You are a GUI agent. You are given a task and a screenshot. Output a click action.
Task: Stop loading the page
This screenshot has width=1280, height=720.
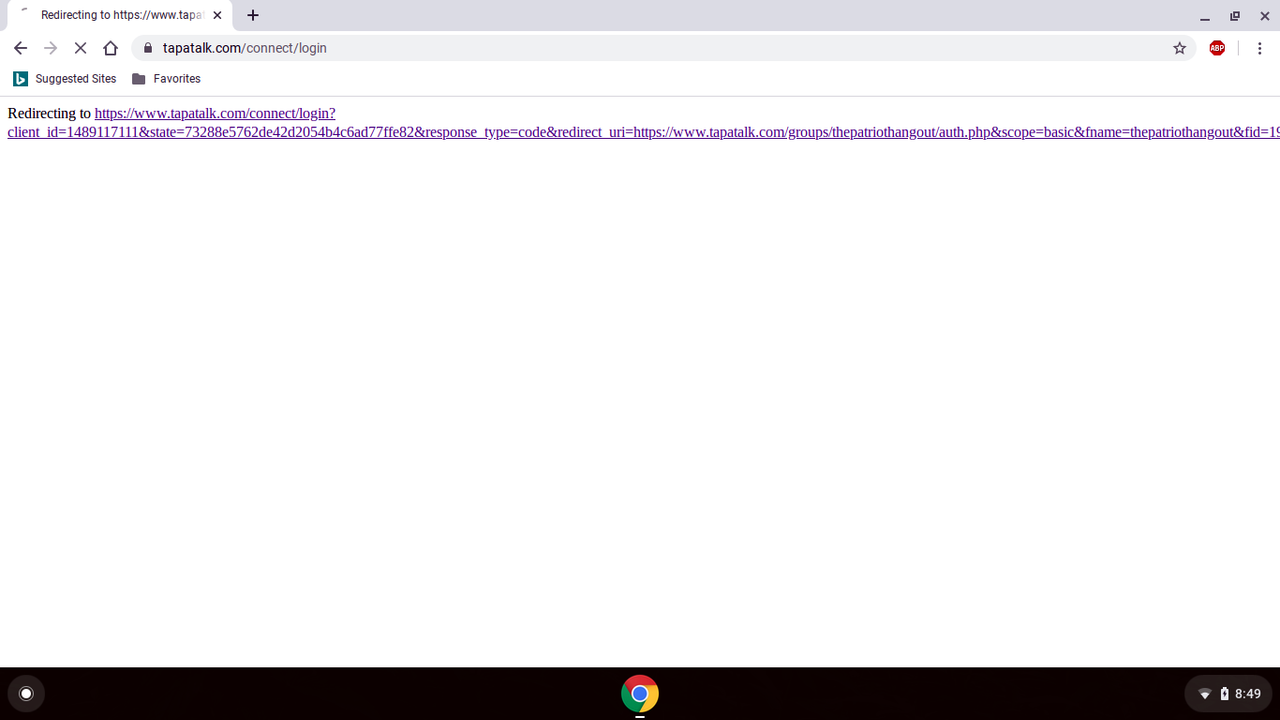coord(80,48)
